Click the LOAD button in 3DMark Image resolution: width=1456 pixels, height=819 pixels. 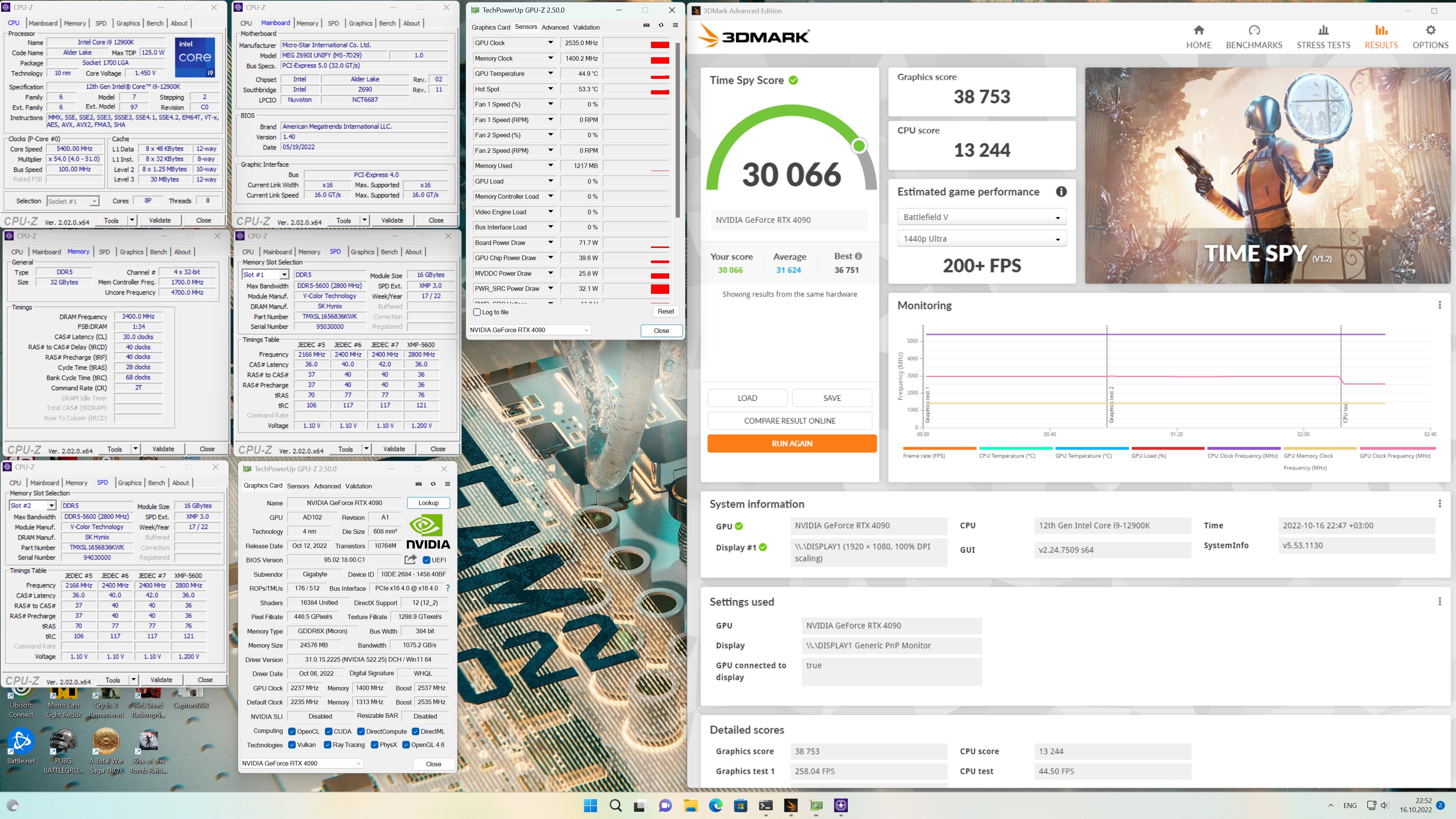point(747,398)
